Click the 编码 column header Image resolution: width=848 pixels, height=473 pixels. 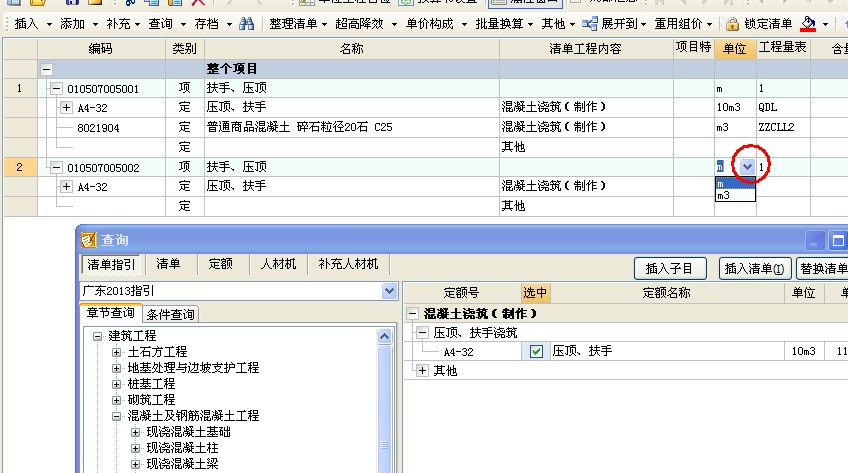pos(101,49)
